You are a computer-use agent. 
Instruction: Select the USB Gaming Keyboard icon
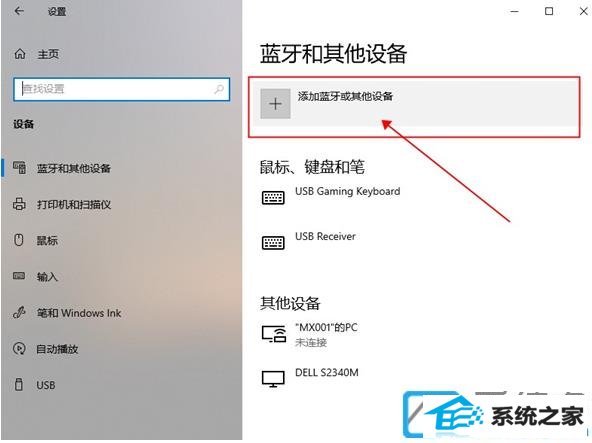pos(273,198)
